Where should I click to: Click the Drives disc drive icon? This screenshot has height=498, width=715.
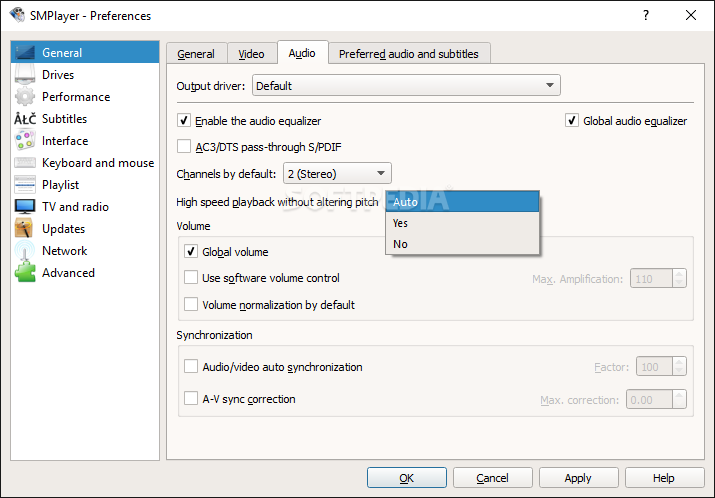point(25,74)
